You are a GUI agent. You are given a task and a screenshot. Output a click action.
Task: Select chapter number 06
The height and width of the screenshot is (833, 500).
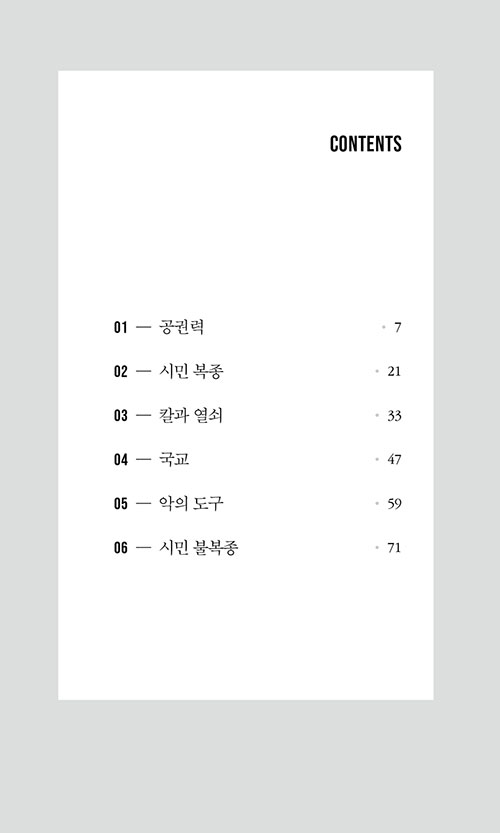pyautogui.click(x=121, y=548)
